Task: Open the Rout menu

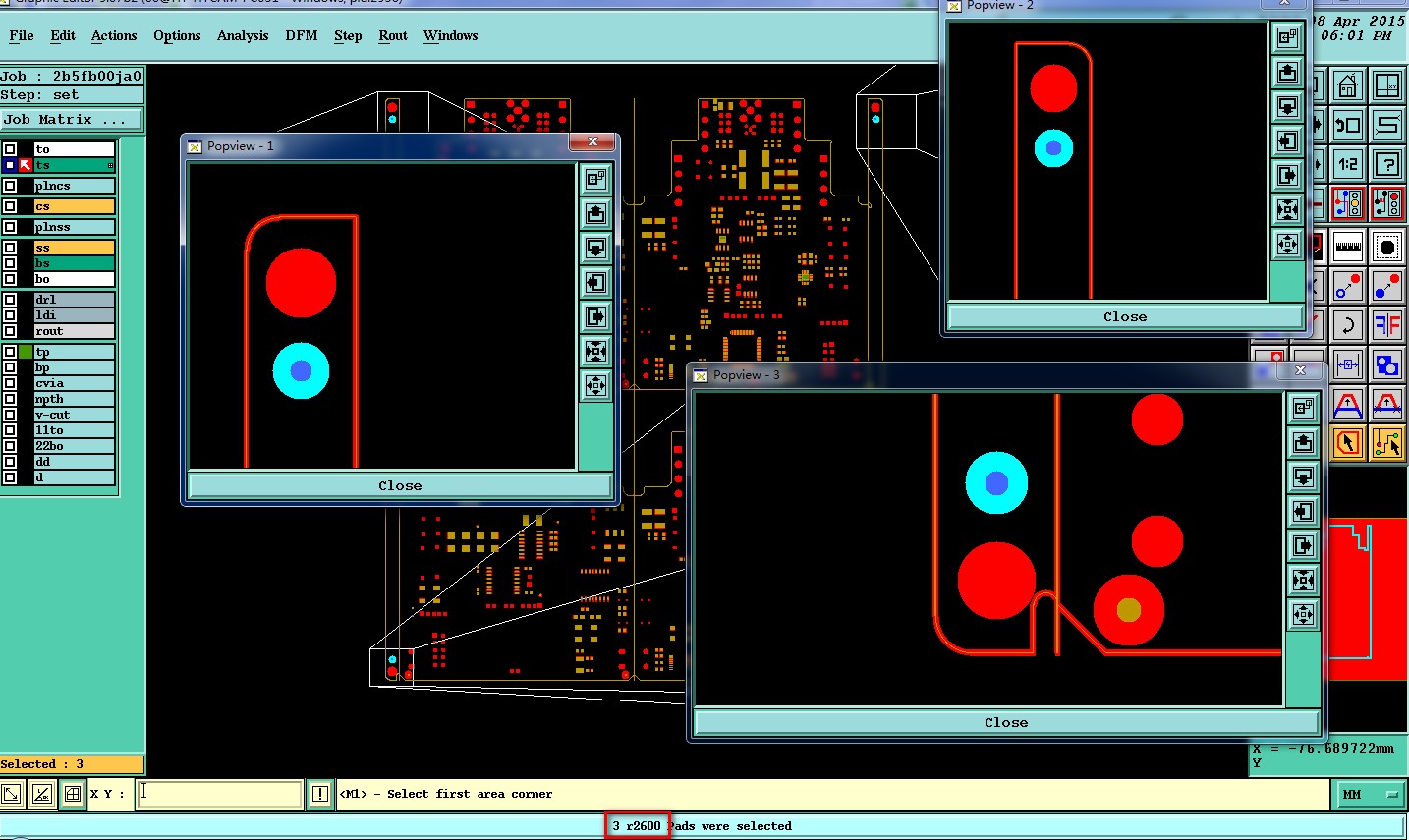Action: pyautogui.click(x=393, y=35)
